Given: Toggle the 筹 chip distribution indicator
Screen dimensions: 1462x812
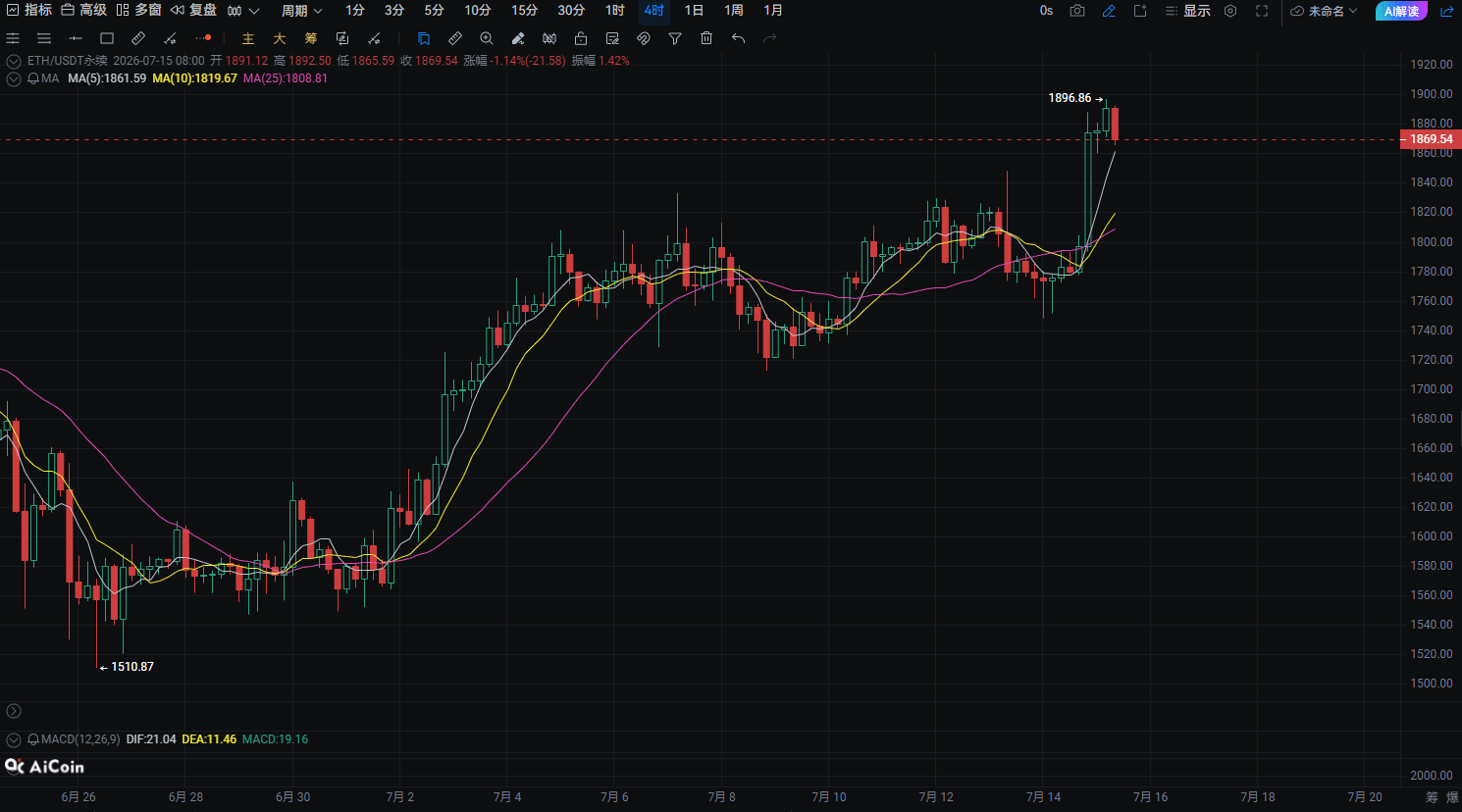Looking at the screenshot, I should [311, 38].
